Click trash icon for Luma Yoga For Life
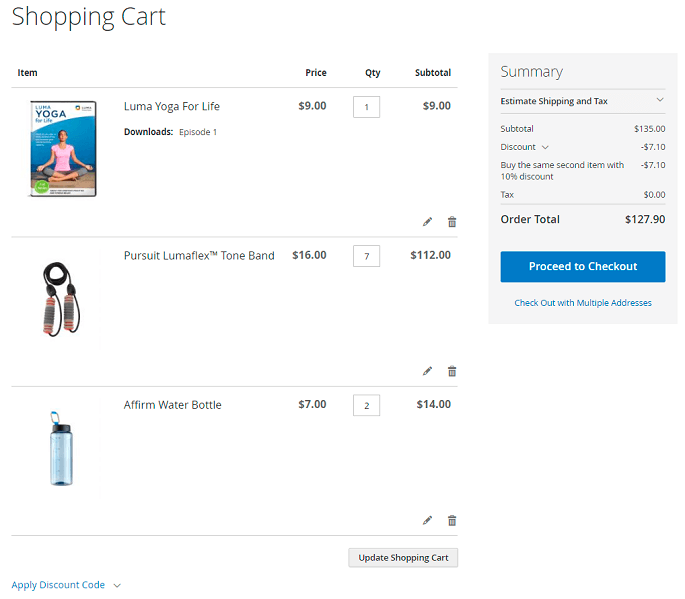 [x=452, y=222]
